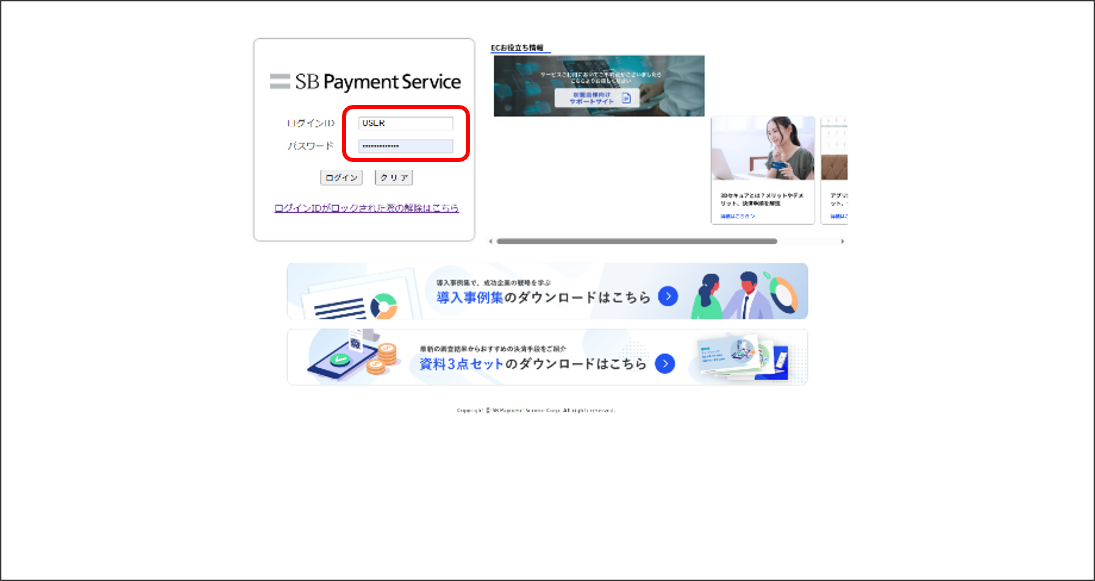Screen dimensions: 1095x581
Task: Click the document icon on the support site button
Action: point(626,98)
